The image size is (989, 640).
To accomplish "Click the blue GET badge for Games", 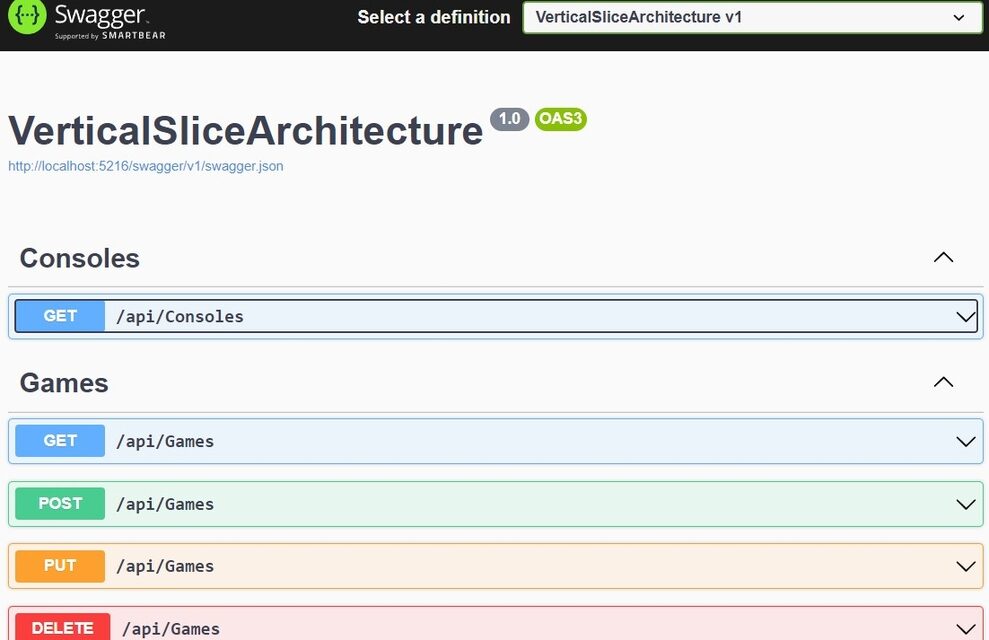I will (x=60, y=441).
